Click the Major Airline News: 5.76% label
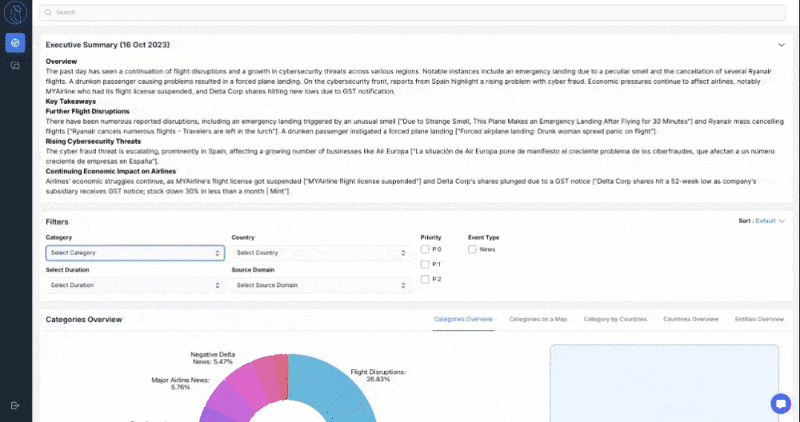Viewport: 800px width, 422px height. [x=181, y=384]
